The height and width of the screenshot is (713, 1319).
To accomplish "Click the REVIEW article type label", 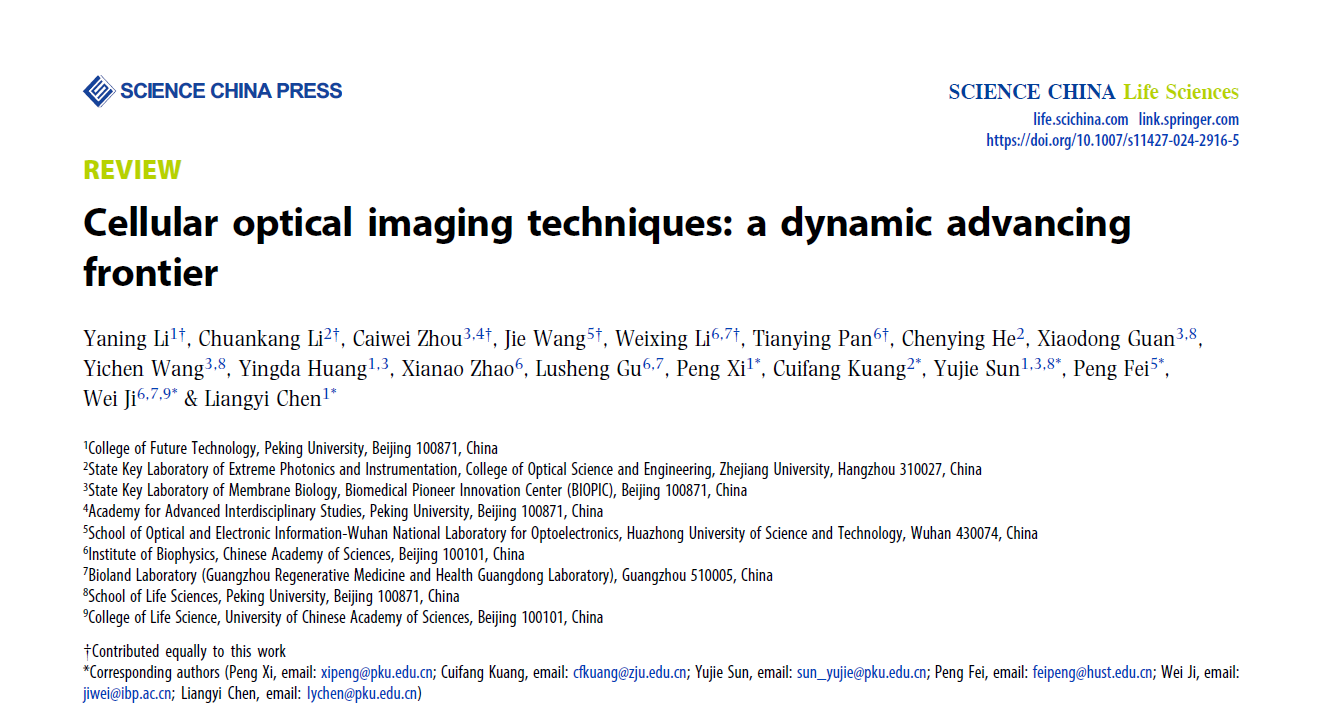I will (132, 170).
